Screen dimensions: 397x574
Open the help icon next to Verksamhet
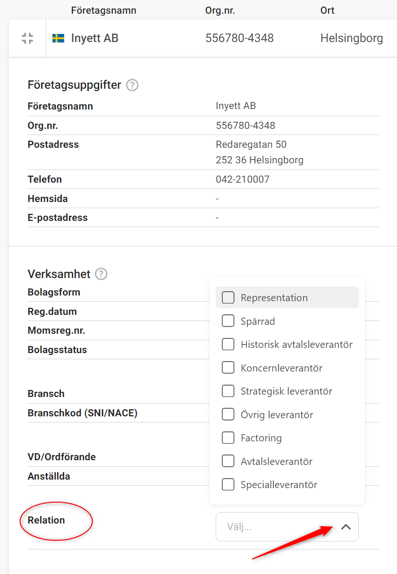[101, 274]
